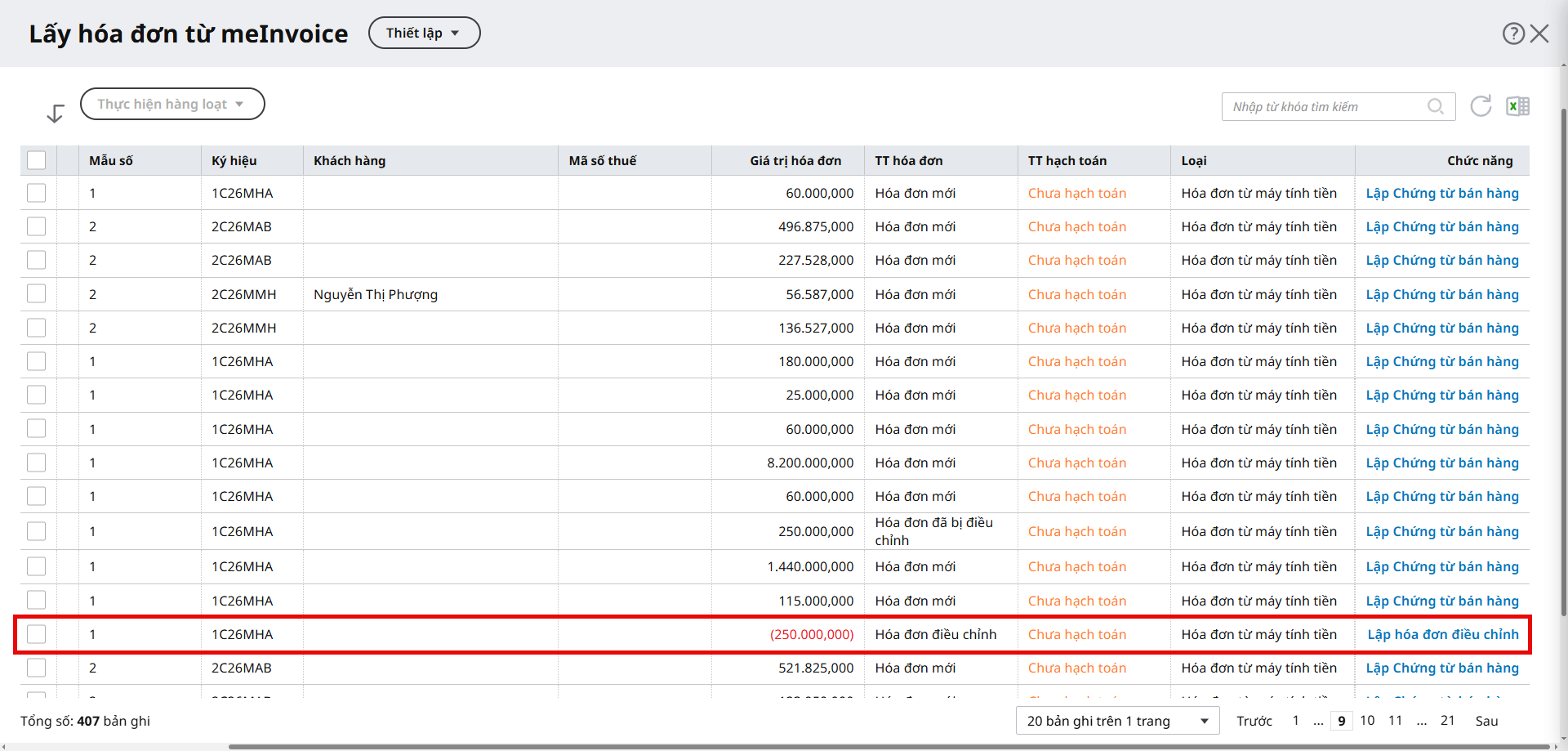Image resolution: width=1568 pixels, height=751 pixels.
Task: Jump to page 10 in pagination
Action: (1367, 720)
